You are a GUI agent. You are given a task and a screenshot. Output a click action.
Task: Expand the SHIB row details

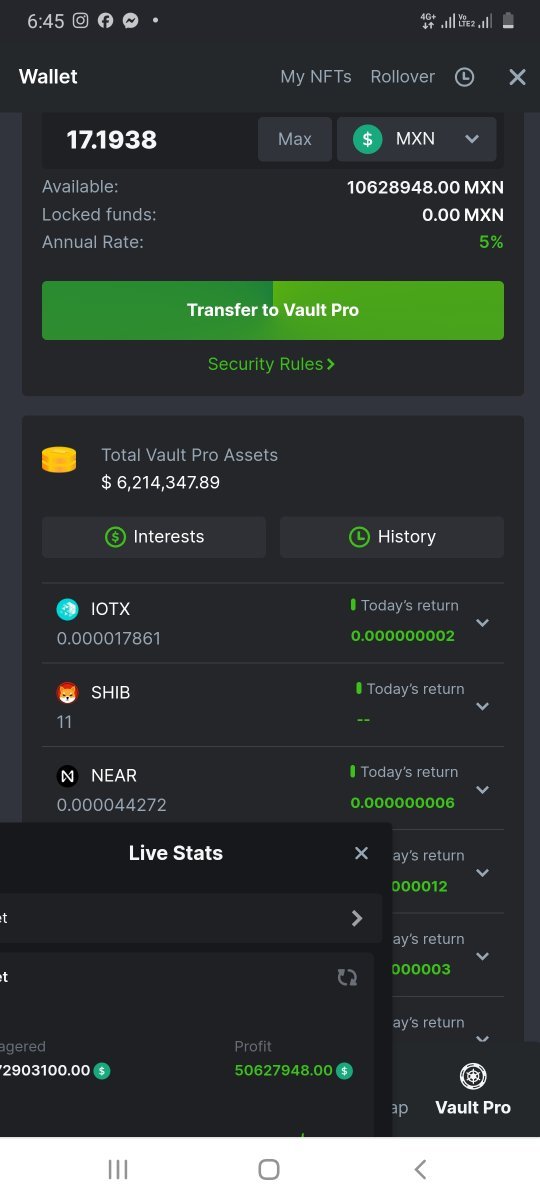[482, 706]
